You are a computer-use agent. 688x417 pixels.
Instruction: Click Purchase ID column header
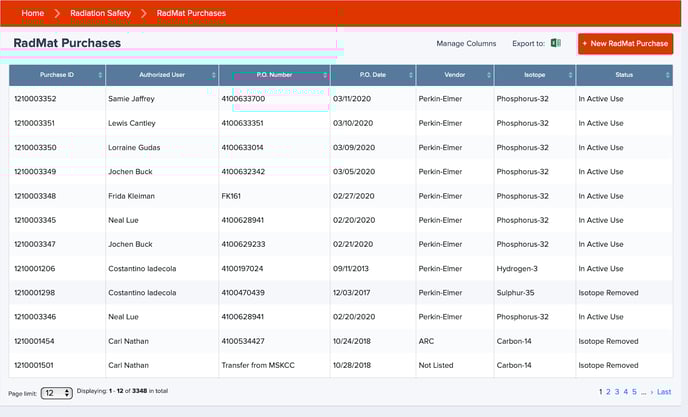[x=57, y=75]
